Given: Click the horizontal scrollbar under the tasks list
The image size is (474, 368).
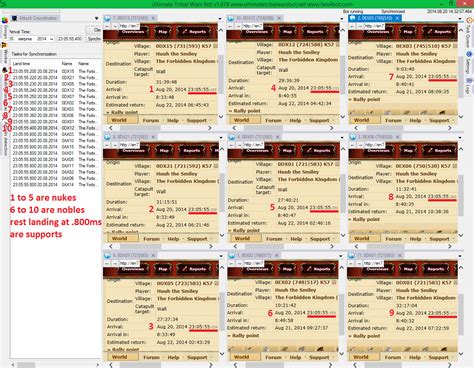Looking at the screenshot, I should [55, 365].
